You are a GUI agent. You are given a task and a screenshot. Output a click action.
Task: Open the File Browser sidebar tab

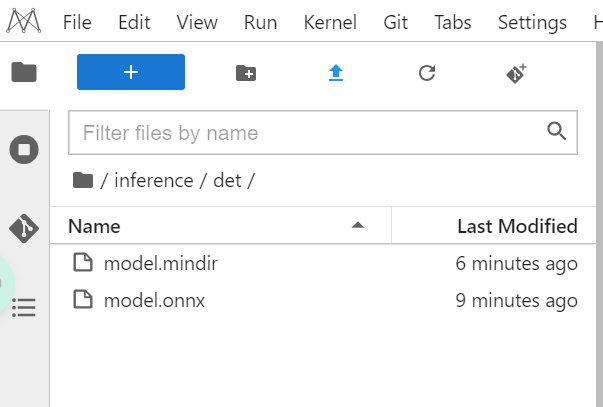tap(24, 72)
